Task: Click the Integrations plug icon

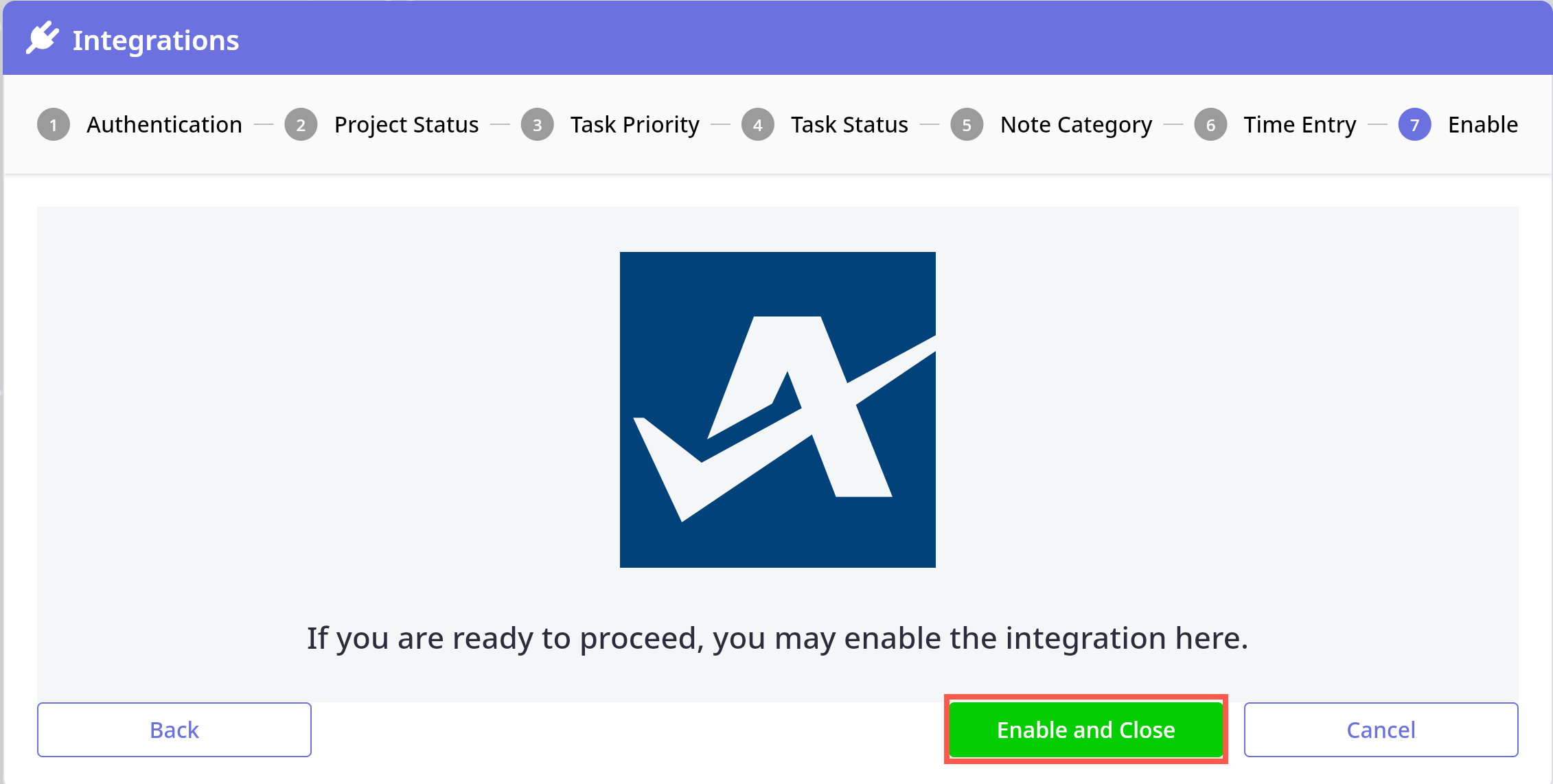Action: coord(42,38)
